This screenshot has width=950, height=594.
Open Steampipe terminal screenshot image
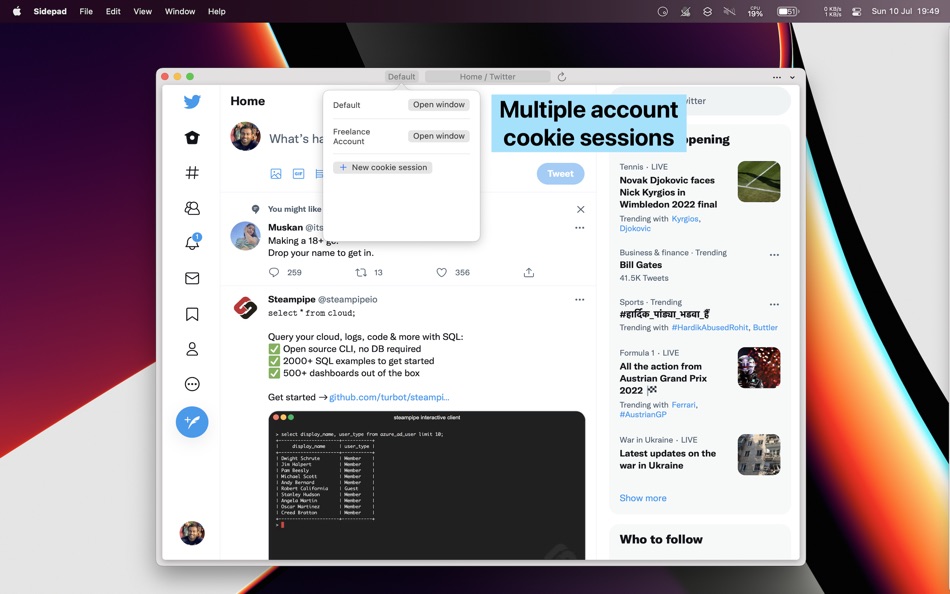[x=427, y=486]
